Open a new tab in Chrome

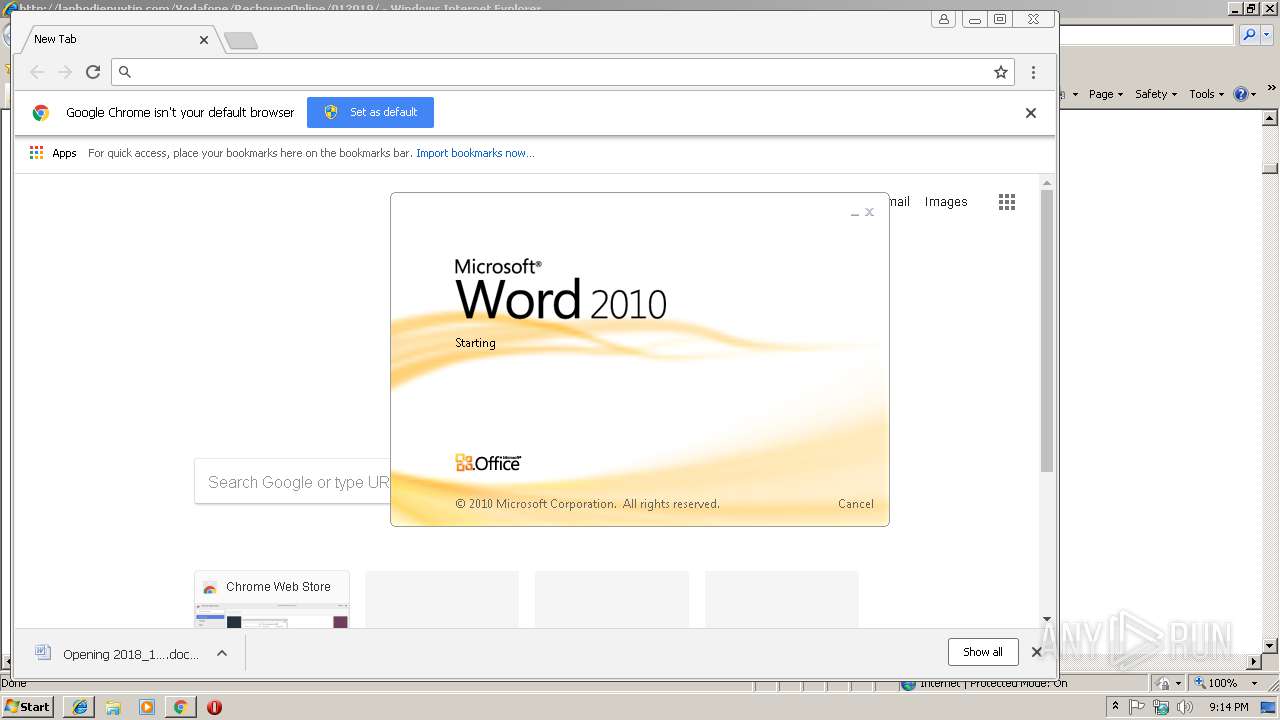point(241,40)
